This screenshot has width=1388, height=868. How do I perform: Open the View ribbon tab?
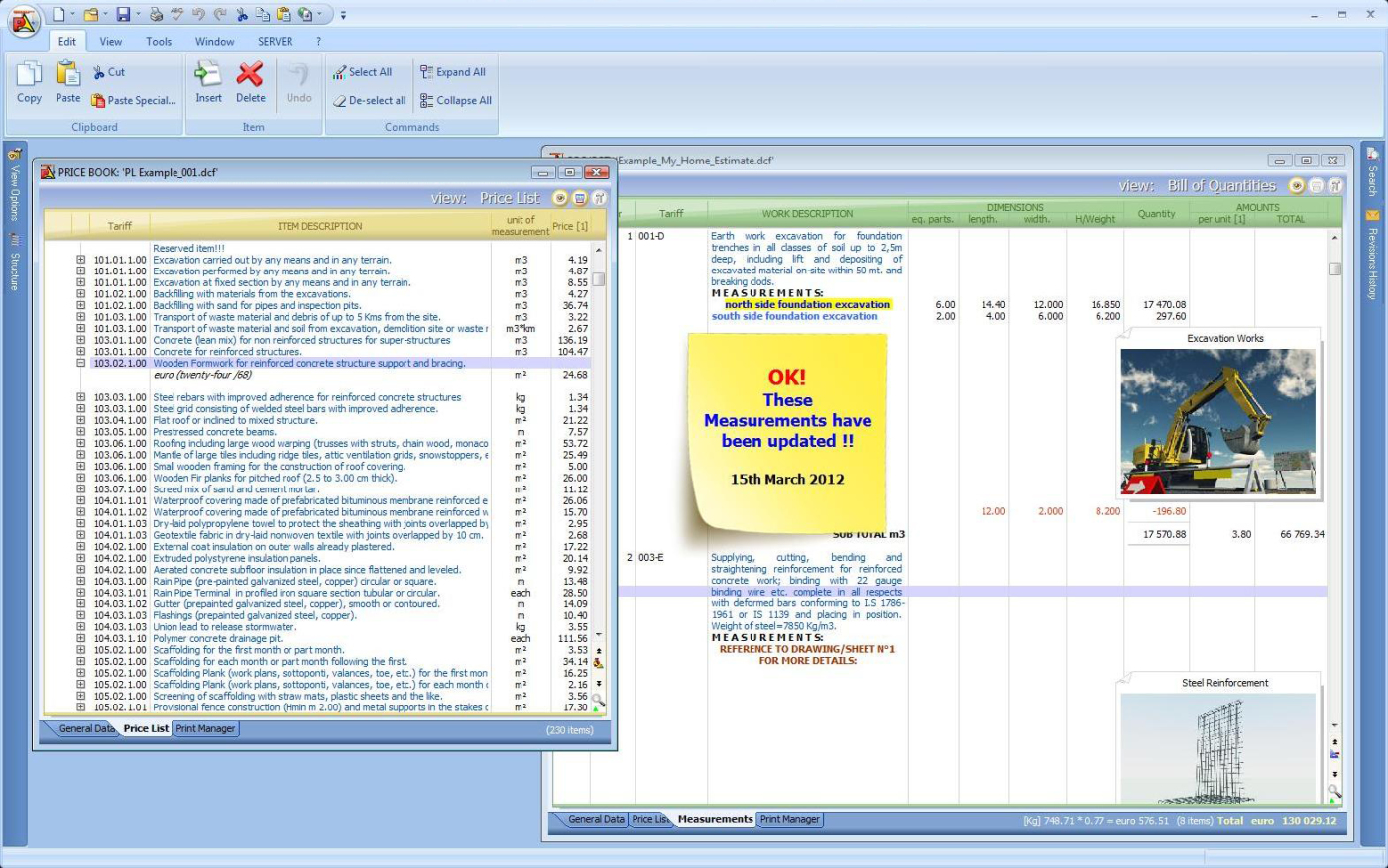[111, 42]
